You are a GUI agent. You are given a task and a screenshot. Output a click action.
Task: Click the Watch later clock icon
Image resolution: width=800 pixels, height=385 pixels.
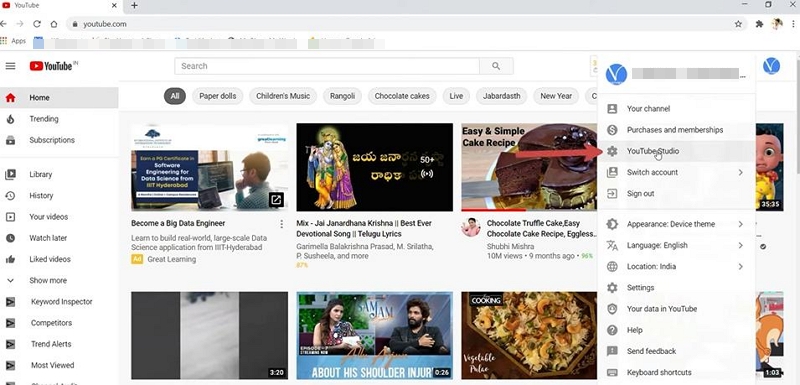coord(10,238)
